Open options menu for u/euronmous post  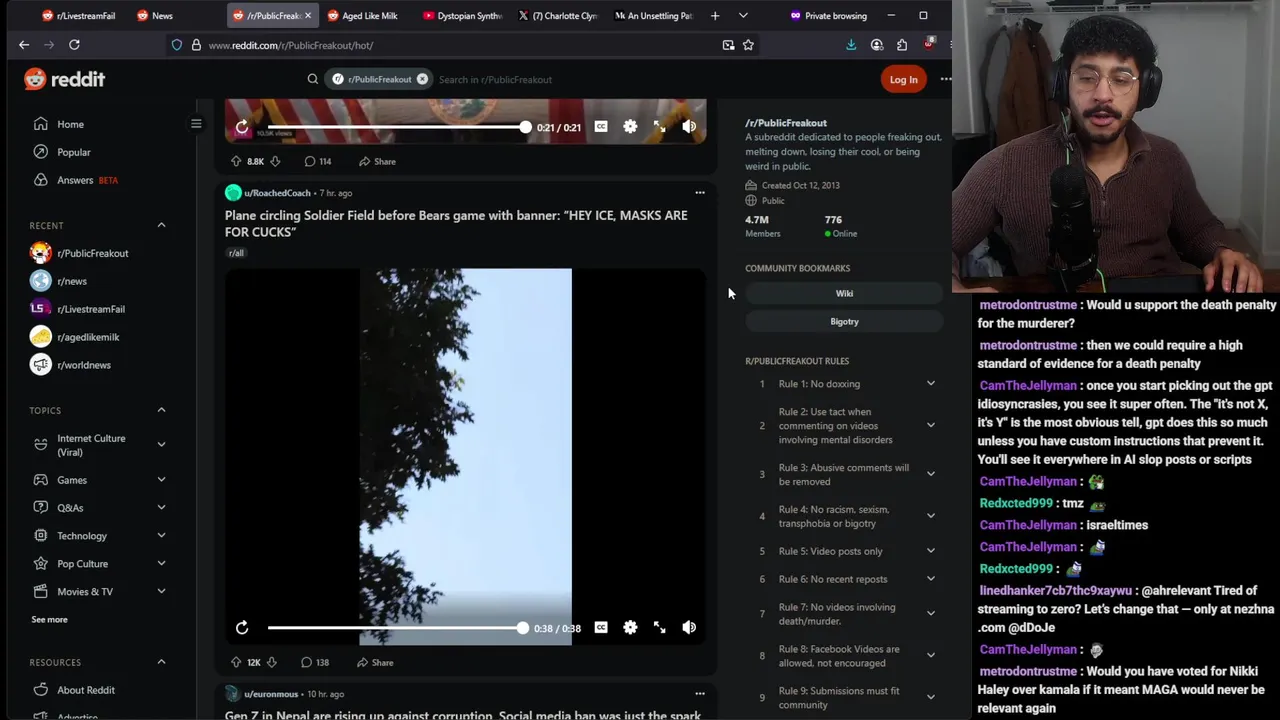click(x=700, y=693)
